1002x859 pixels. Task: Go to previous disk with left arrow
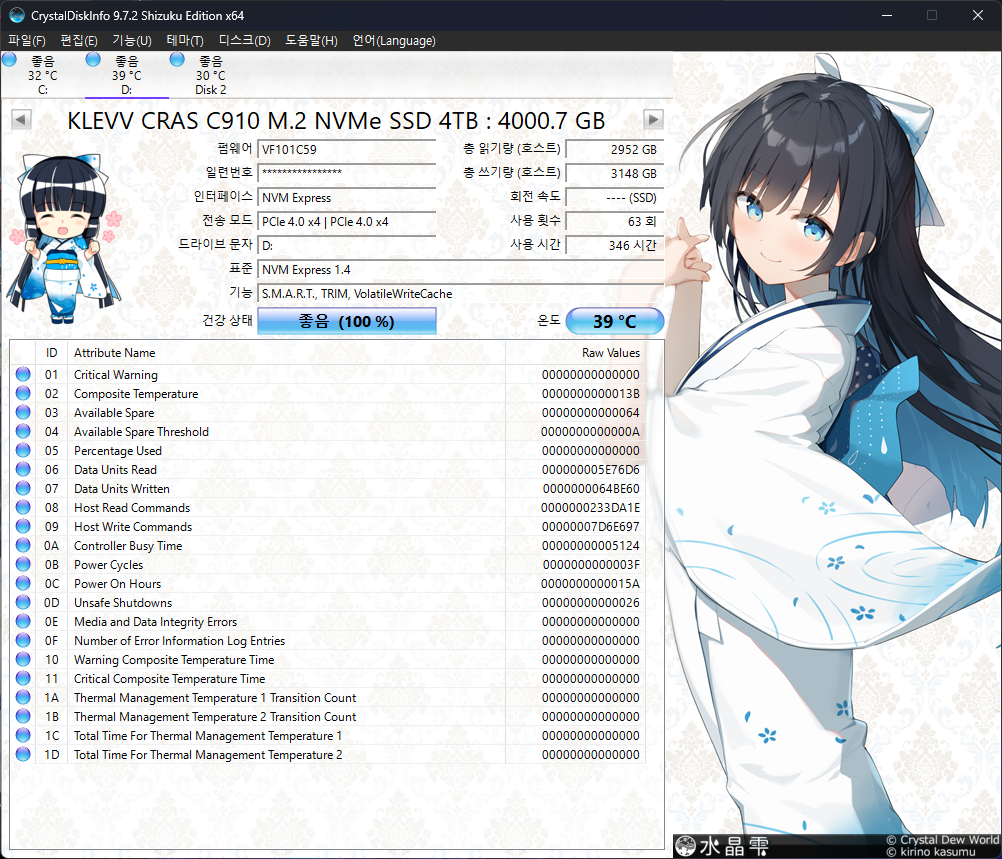[x=20, y=120]
